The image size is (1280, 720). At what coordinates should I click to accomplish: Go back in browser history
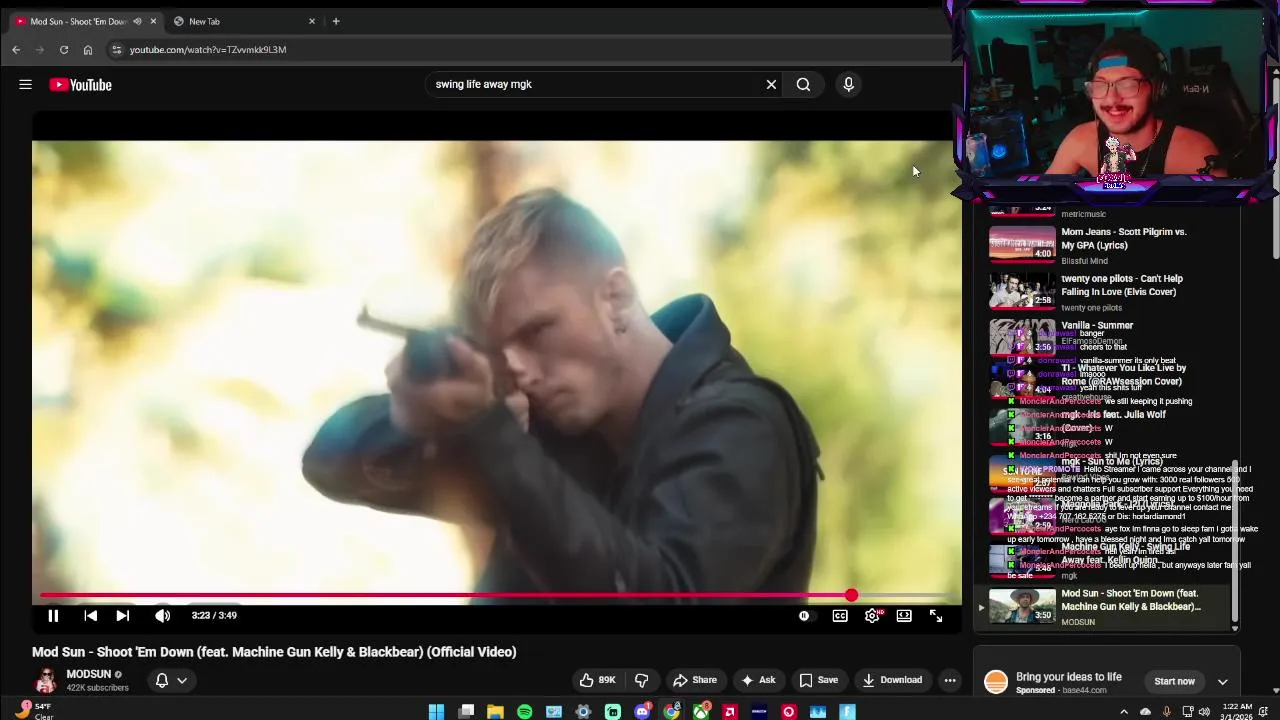16,50
